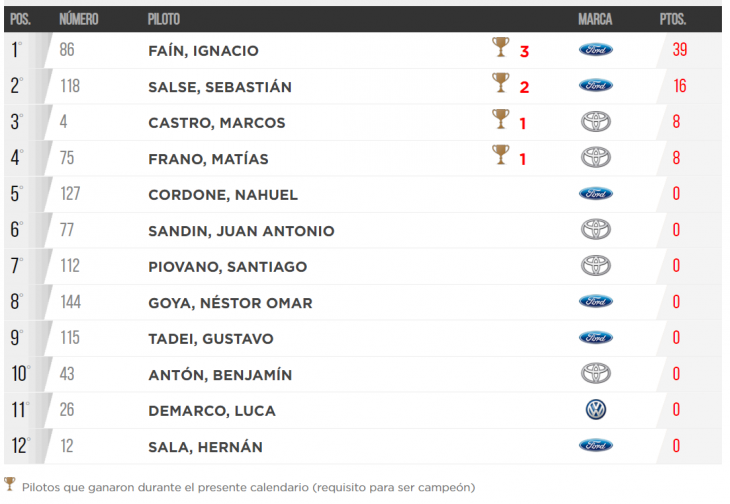730x504 pixels.
Task: Select the MARCA column header
Action: coord(595,19)
